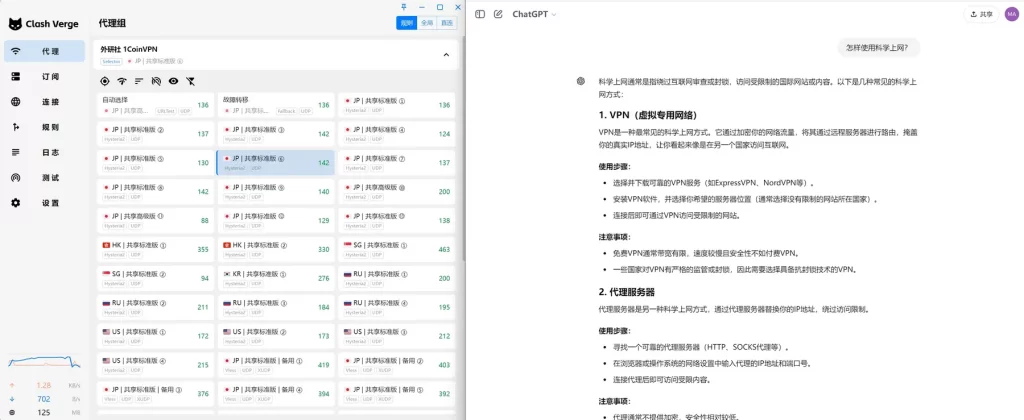
Task: Choose the JP 共享标准版 | 备用 ① node
Action: pyautogui.click(x=276, y=364)
